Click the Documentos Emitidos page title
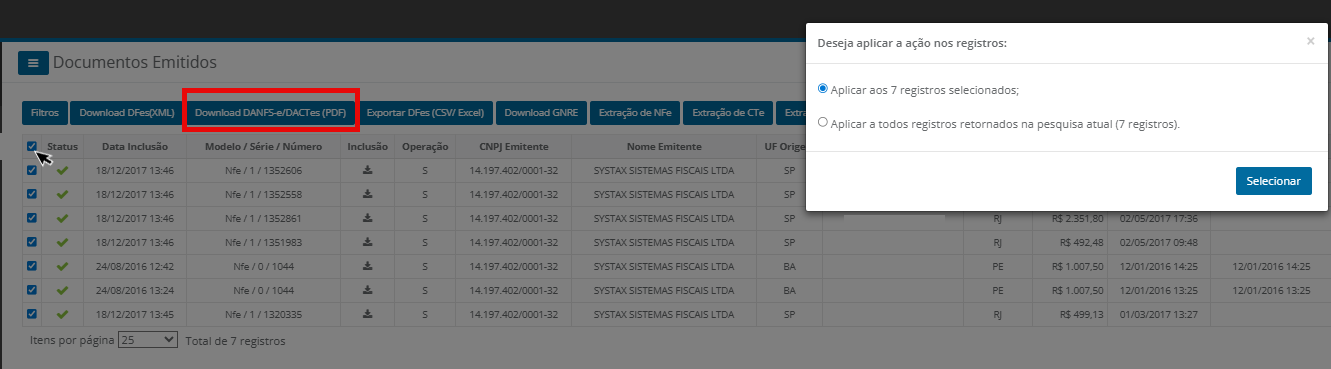 coord(134,62)
